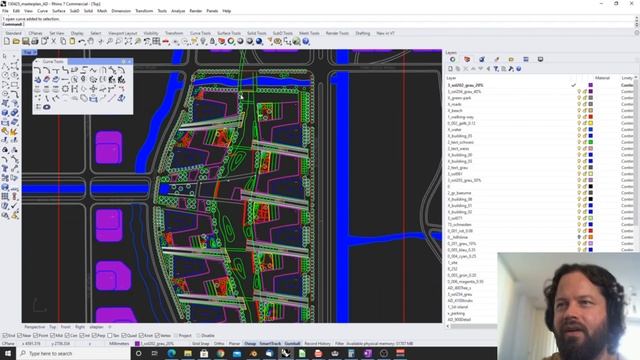This screenshot has width=640, height=360.
Task: Open the monitor Display tab icon in panel
Action: [x=540, y=60]
